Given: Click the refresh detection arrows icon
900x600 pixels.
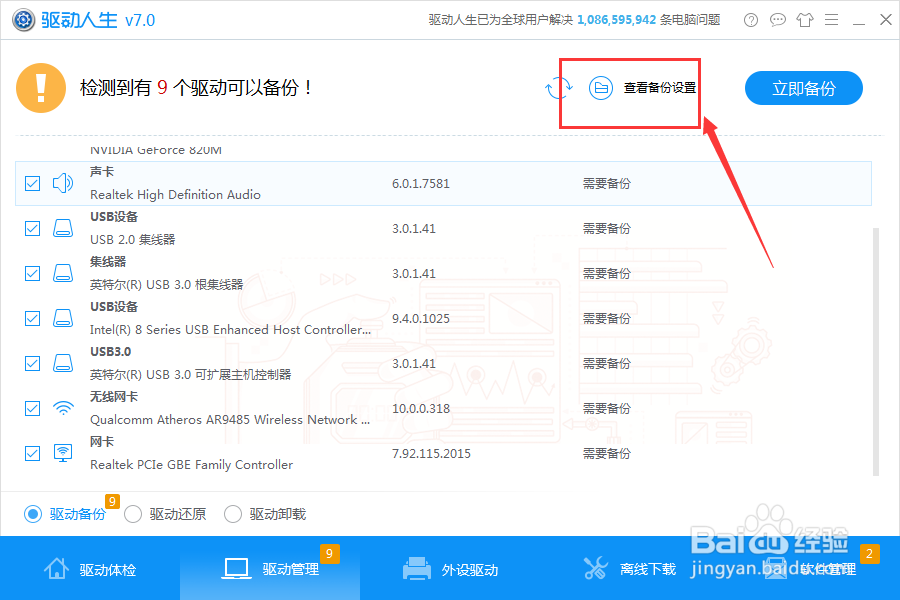Looking at the screenshot, I should click(x=558, y=88).
